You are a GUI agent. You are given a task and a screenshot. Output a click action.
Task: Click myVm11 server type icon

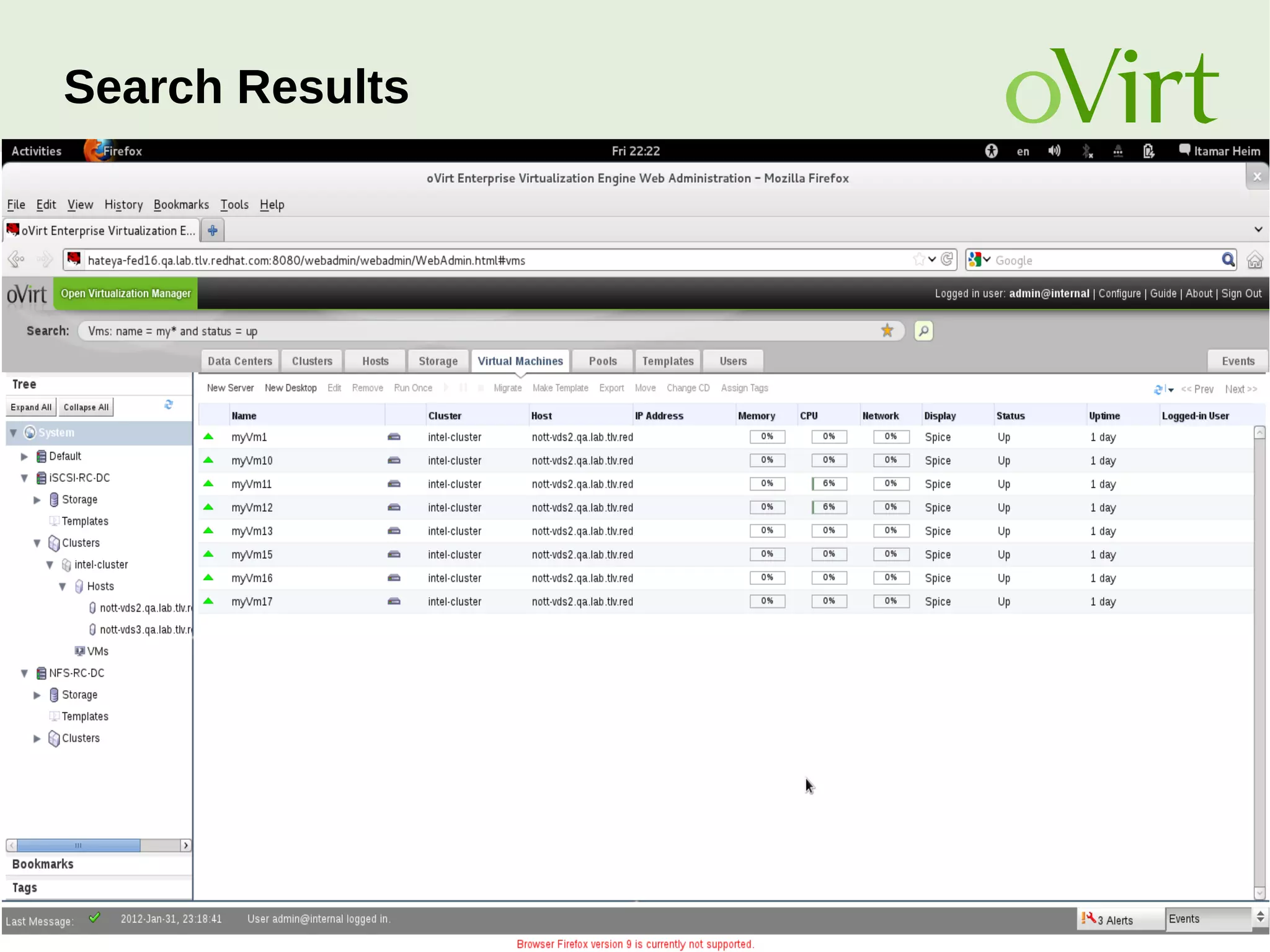pos(394,484)
